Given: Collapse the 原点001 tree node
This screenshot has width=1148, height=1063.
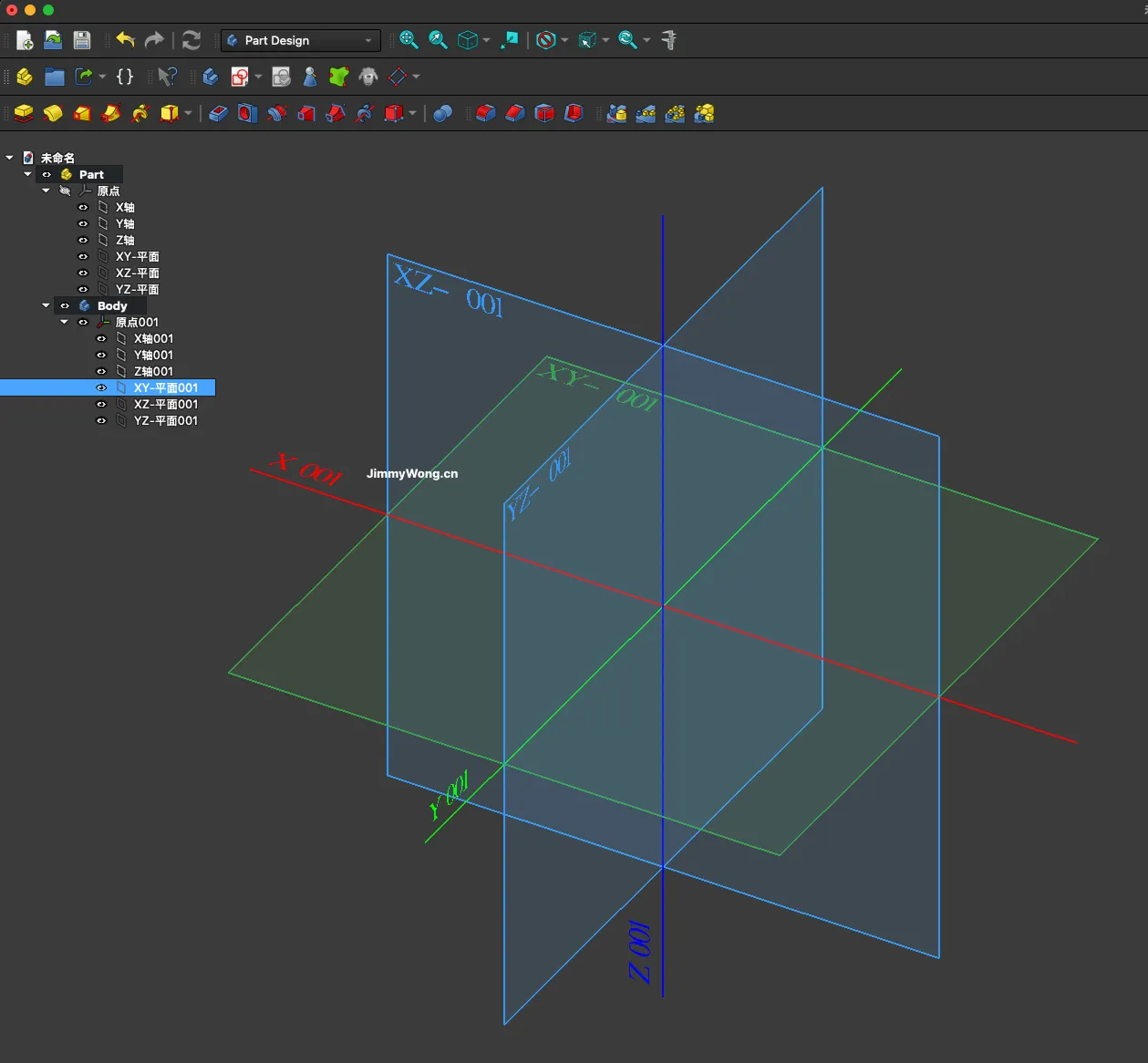Looking at the screenshot, I should (64, 323).
